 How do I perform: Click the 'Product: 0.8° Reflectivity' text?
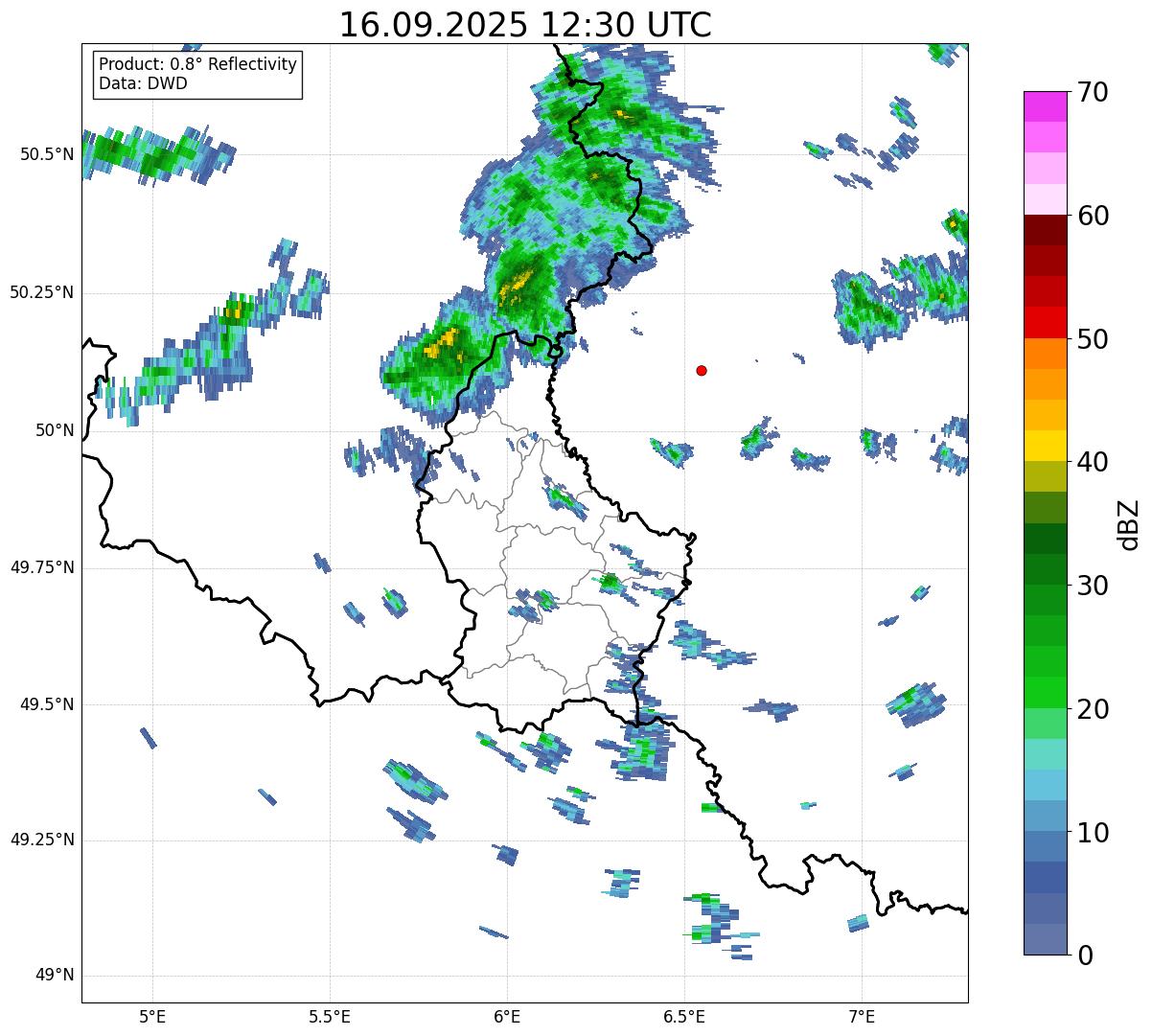tap(197, 64)
